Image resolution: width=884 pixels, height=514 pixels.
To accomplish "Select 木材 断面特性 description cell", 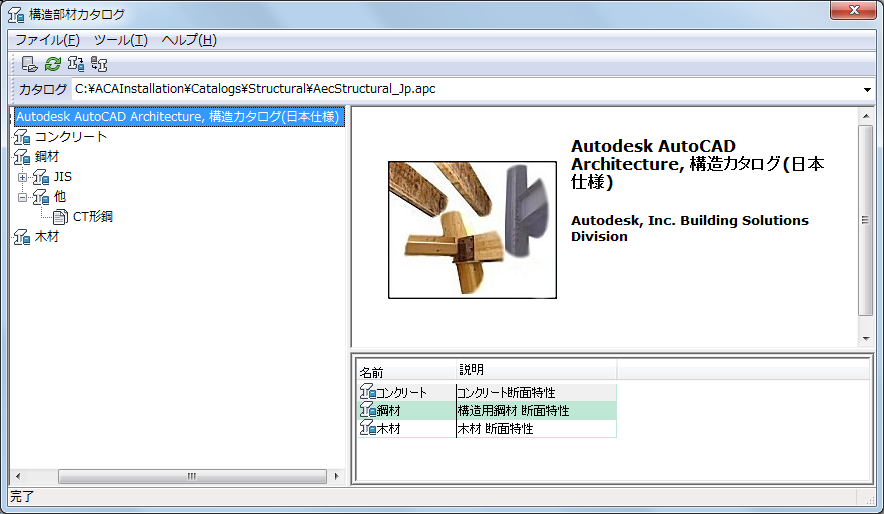I will [536, 428].
